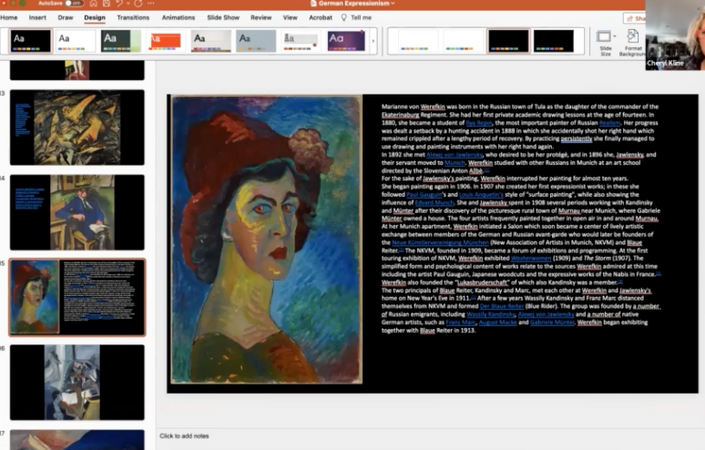Click the Redo circular arrow icon
Image resolution: width=705 pixels, height=450 pixels.
(x=138, y=3)
